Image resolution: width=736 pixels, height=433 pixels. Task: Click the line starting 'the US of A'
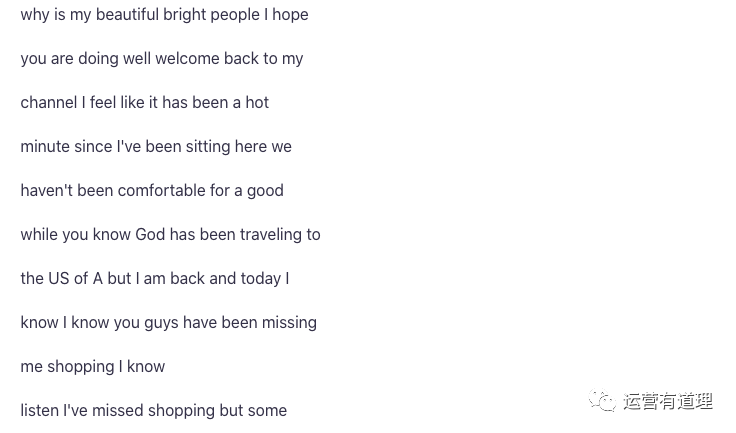point(154,279)
